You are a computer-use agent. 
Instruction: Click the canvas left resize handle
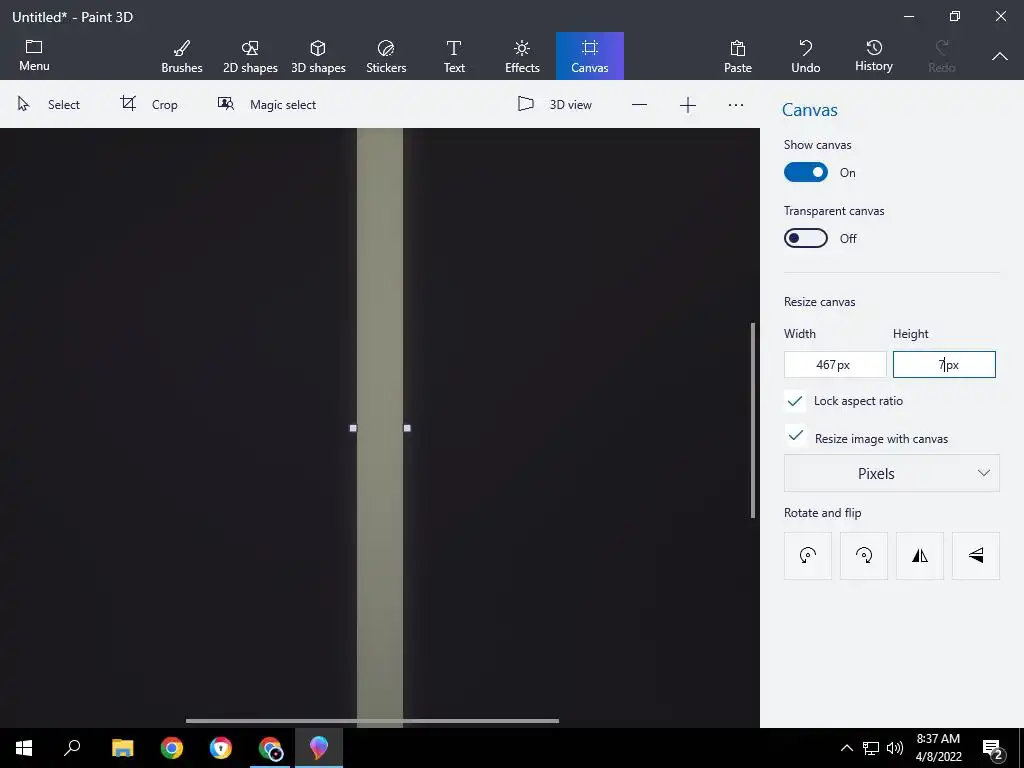click(353, 428)
